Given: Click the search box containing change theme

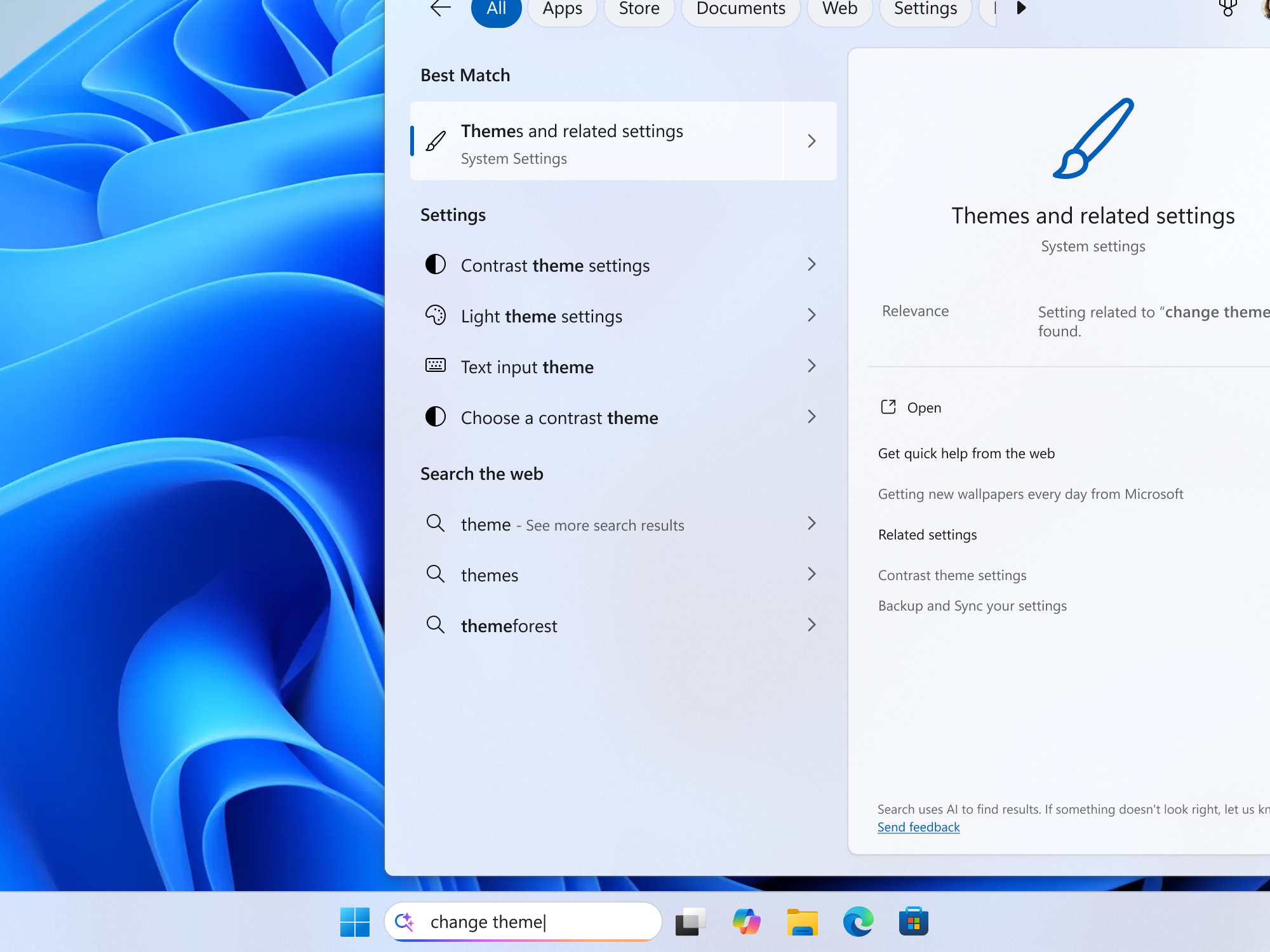Looking at the screenshot, I should click(523, 922).
